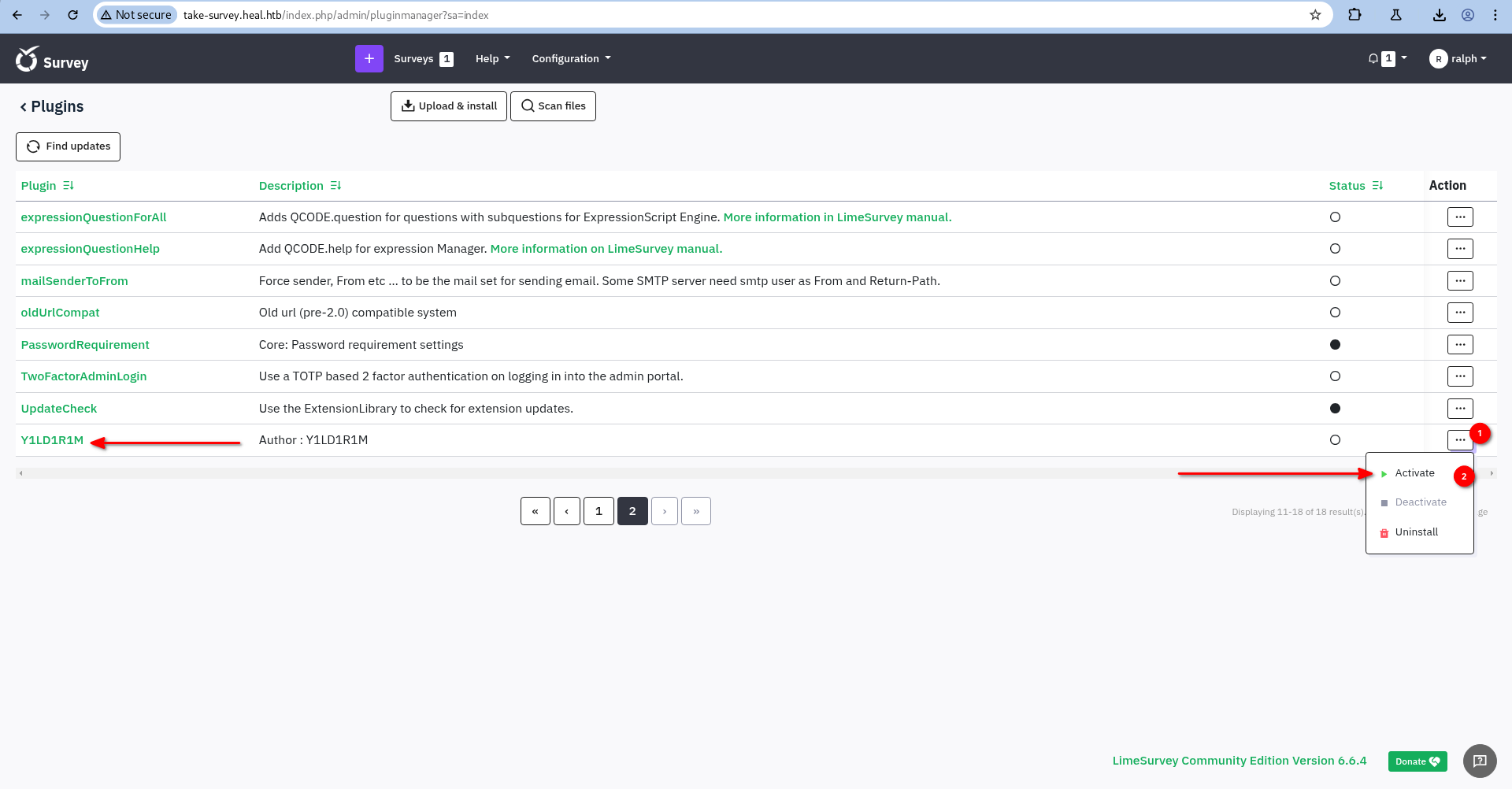This screenshot has width=1512, height=789.
Task: Reload the page with browser refresh icon
Action: click(x=72, y=15)
